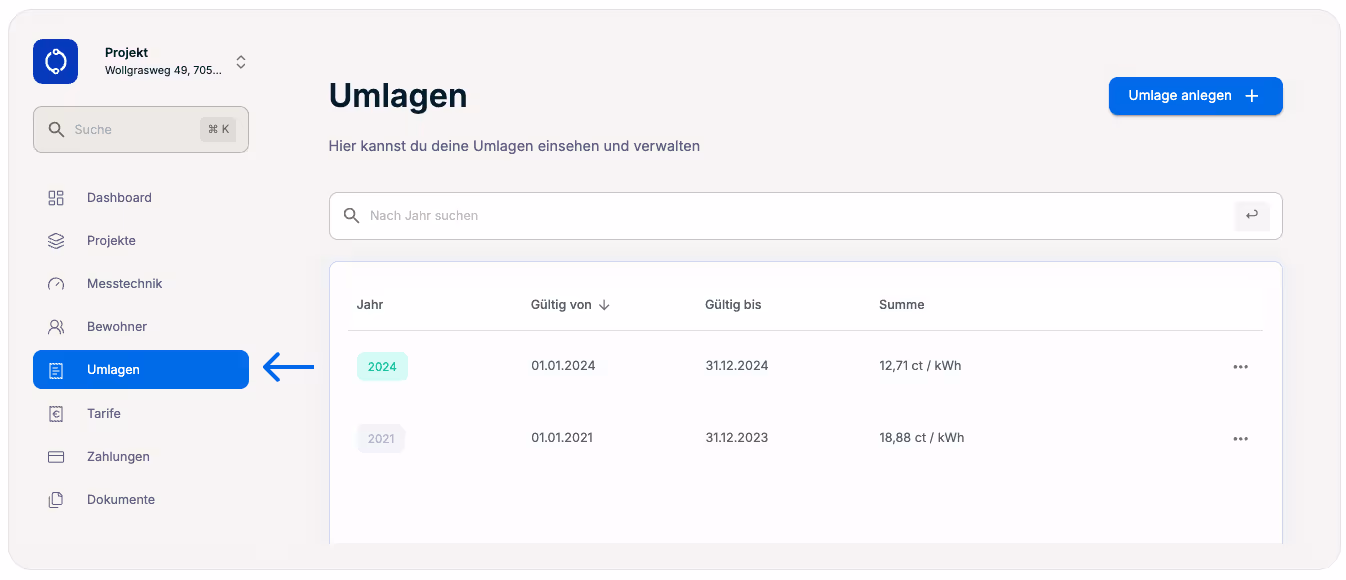Click the plus icon on Umlage anlegen
1346x580 pixels.
click(x=1251, y=96)
